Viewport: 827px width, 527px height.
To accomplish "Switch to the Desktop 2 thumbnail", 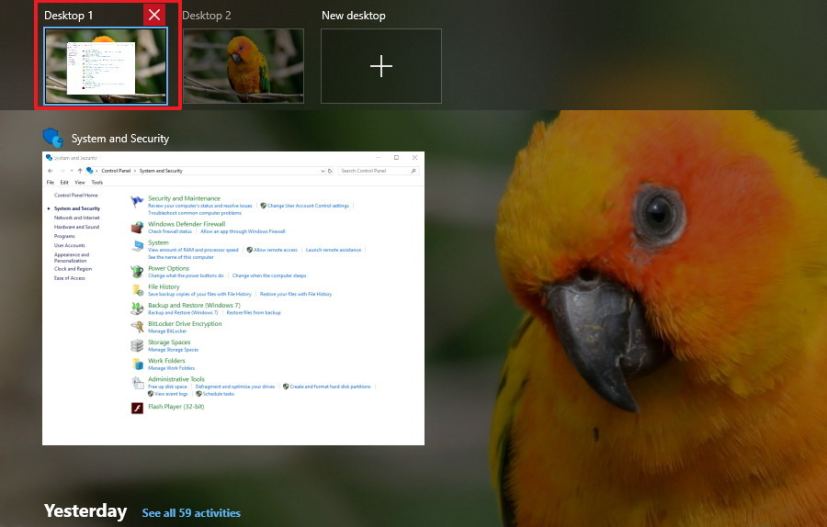I will point(243,66).
